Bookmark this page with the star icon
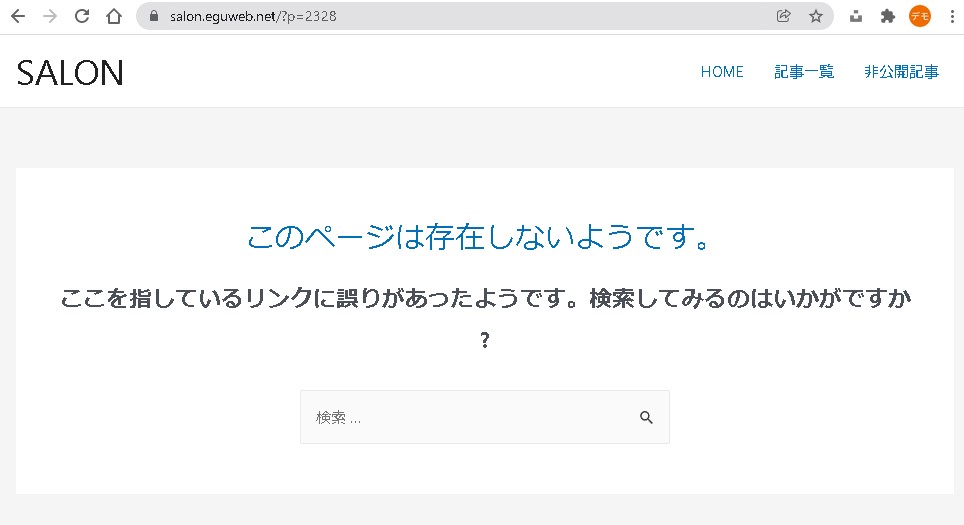964x525 pixels. click(x=815, y=16)
